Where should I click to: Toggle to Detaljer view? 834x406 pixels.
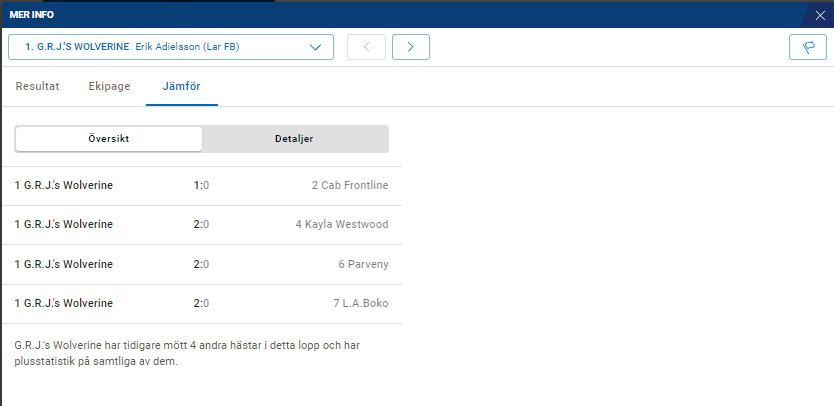point(294,139)
